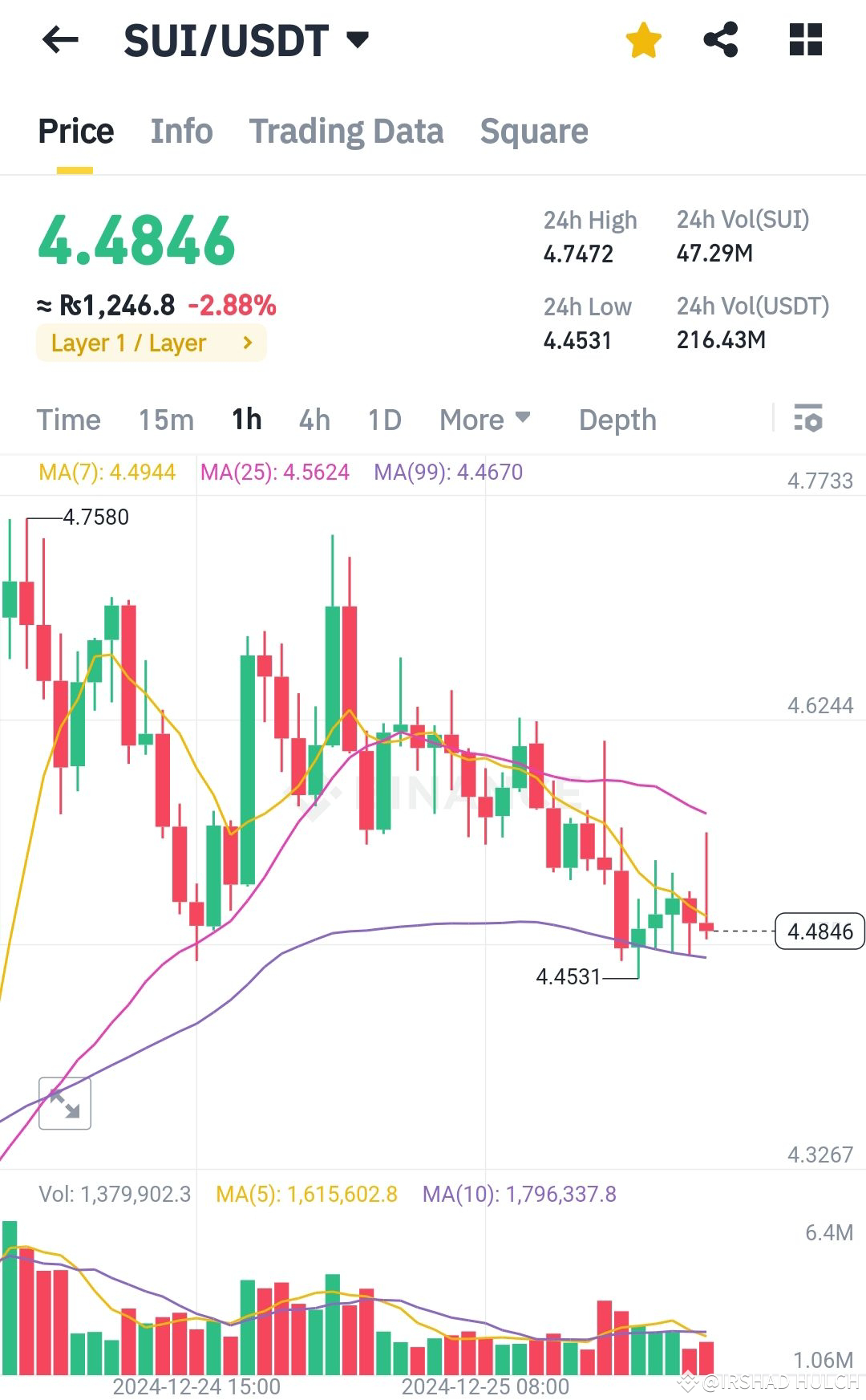Screen dimensions: 866x1400
Task: Tap the back arrow to exit chart
Action: pyautogui.click(x=61, y=40)
